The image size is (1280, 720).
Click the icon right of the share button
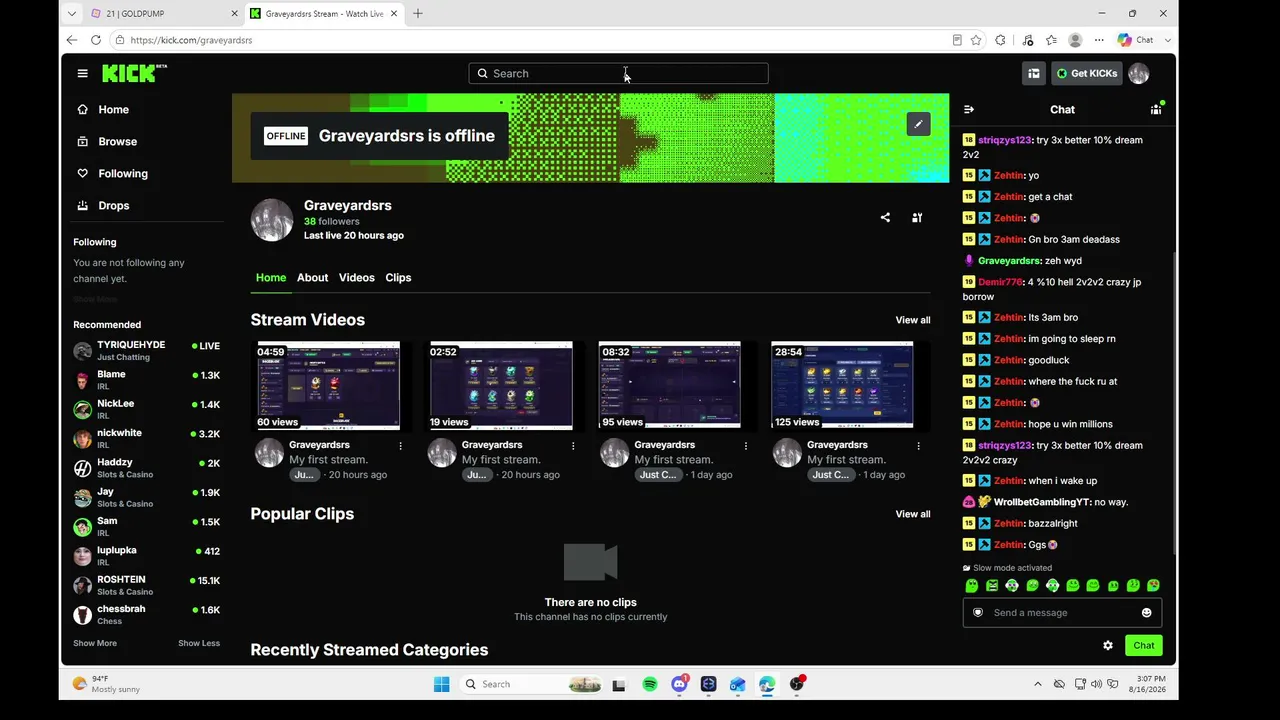coord(917,217)
